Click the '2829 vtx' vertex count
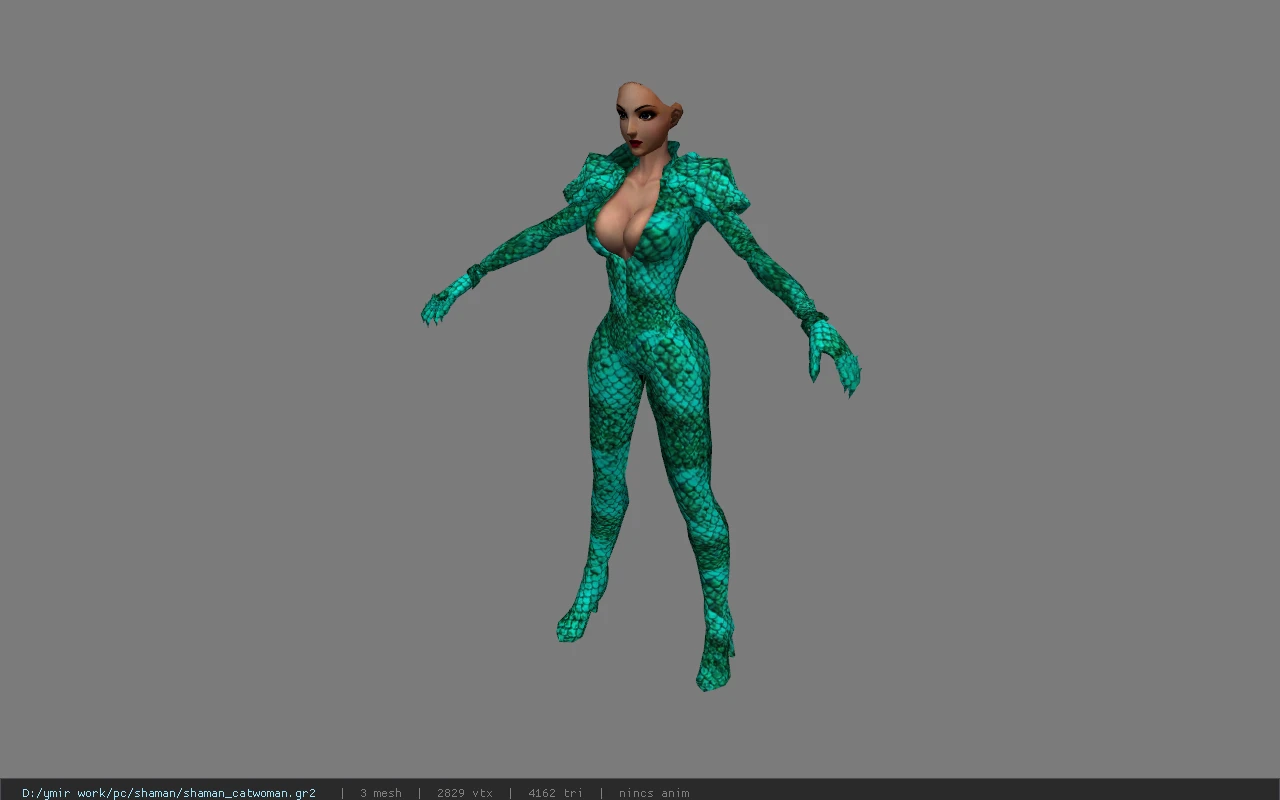The height and width of the screenshot is (800, 1280). (465, 793)
